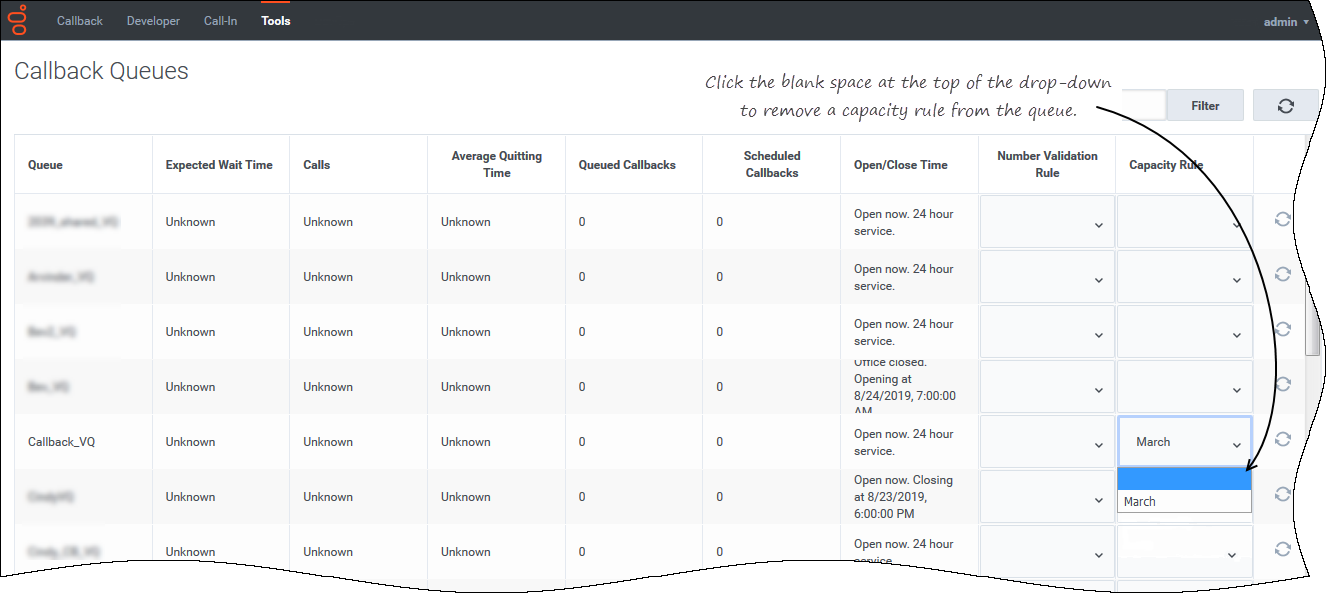1327x594 pixels.
Task: Refresh the Callback_VQ queue row
Action: (1283, 440)
